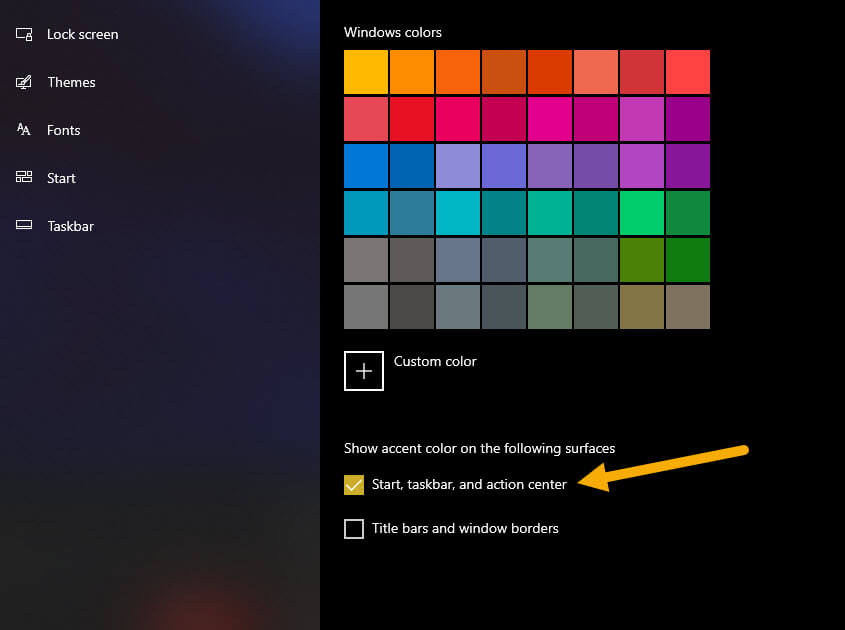Select the bright red swatch ending the first row
Image resolution: width=845 pixels, height=630 pixels.
pyautogui.click(x=688, y=72)
